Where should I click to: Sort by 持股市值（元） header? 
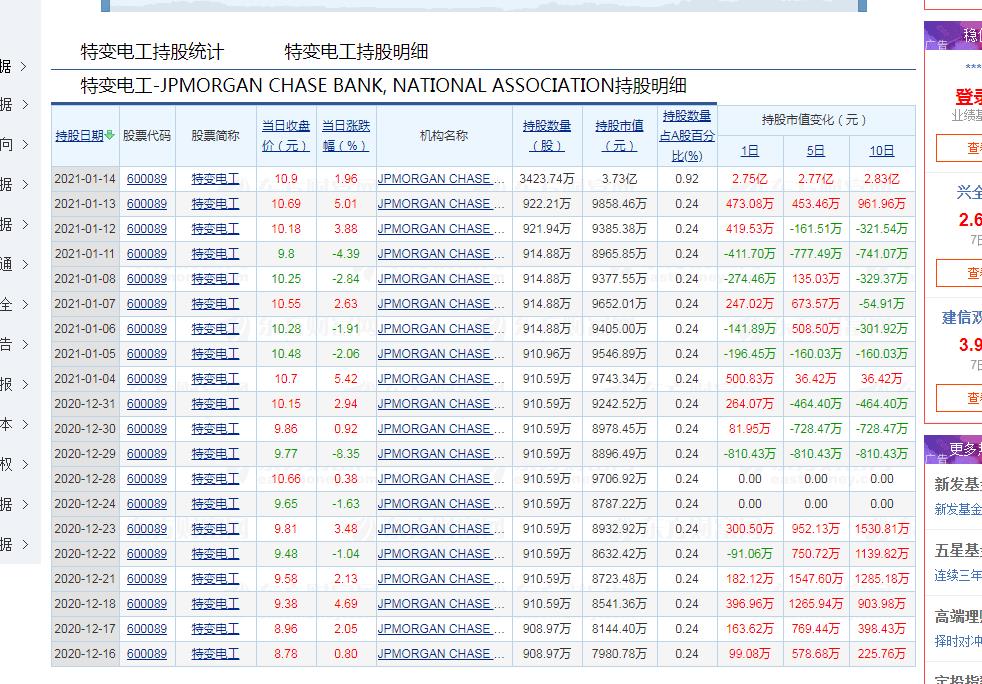tap(619, 135)
